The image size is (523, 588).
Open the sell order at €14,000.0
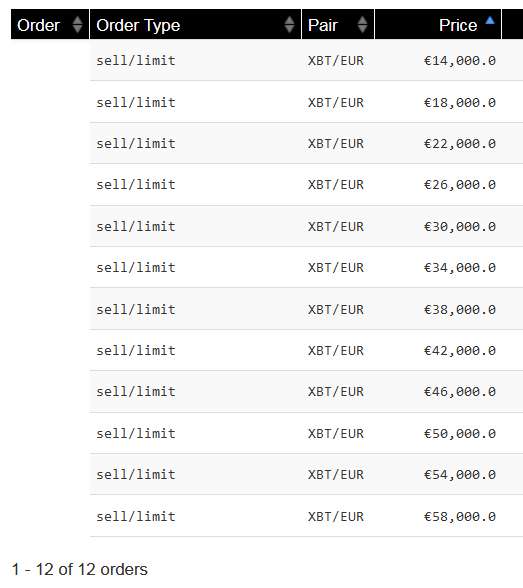(x=306, y=60)
